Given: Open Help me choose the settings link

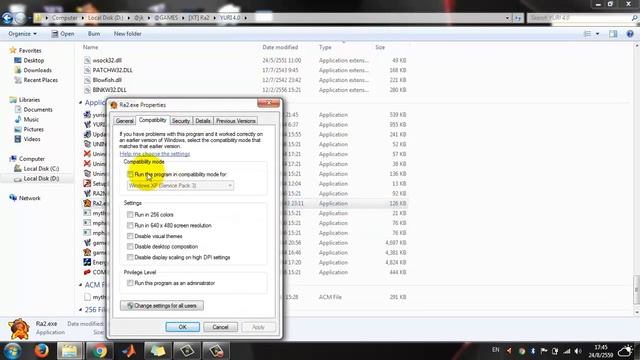Looking at the screenshot, I should (155, 154).
